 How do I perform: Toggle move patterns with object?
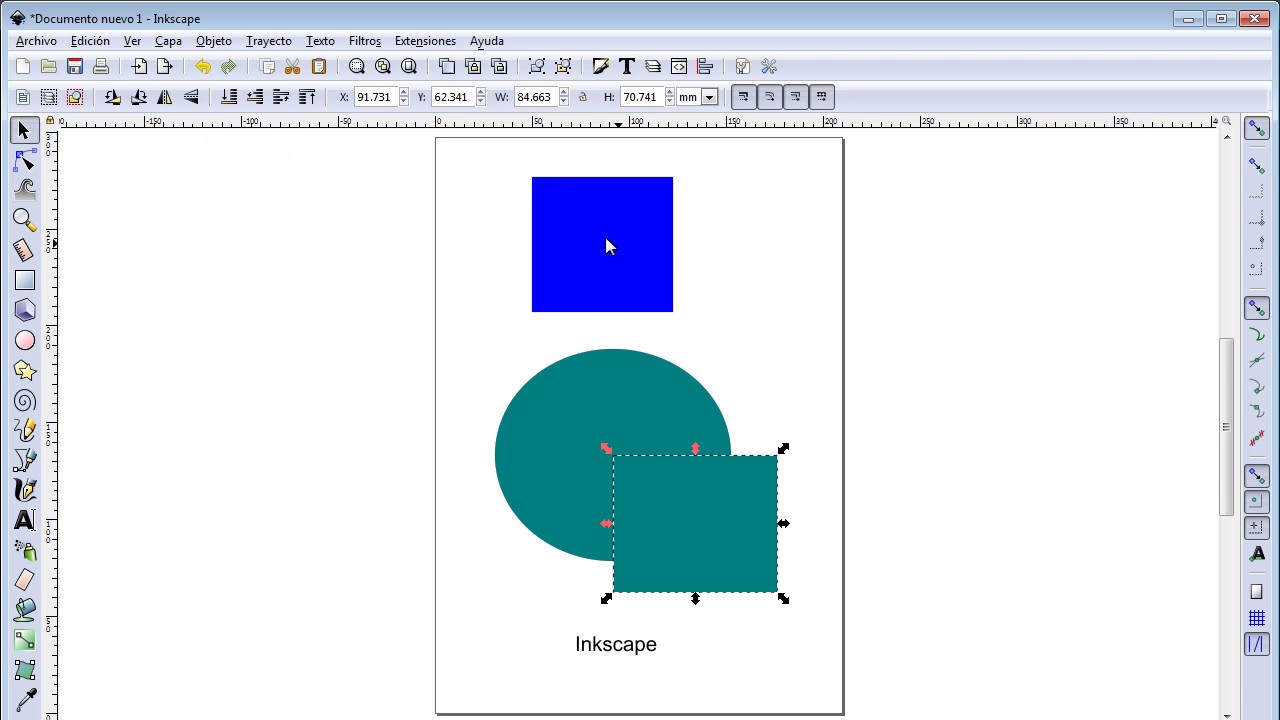pos(822,97)
